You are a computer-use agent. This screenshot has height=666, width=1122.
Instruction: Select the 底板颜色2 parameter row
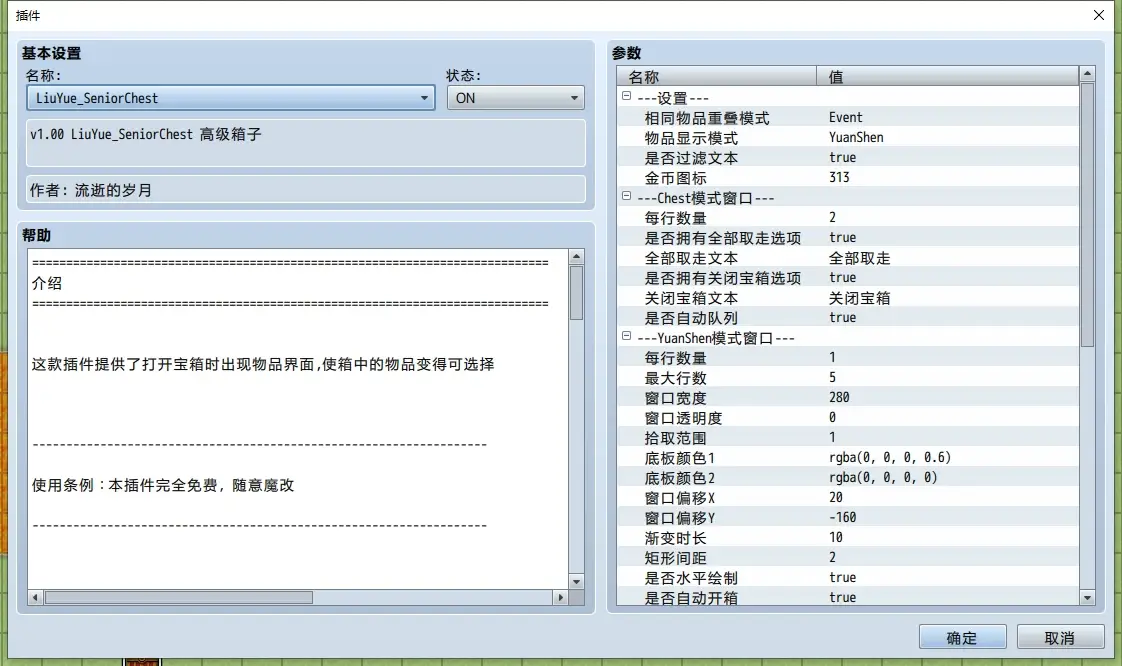(848, 477)
